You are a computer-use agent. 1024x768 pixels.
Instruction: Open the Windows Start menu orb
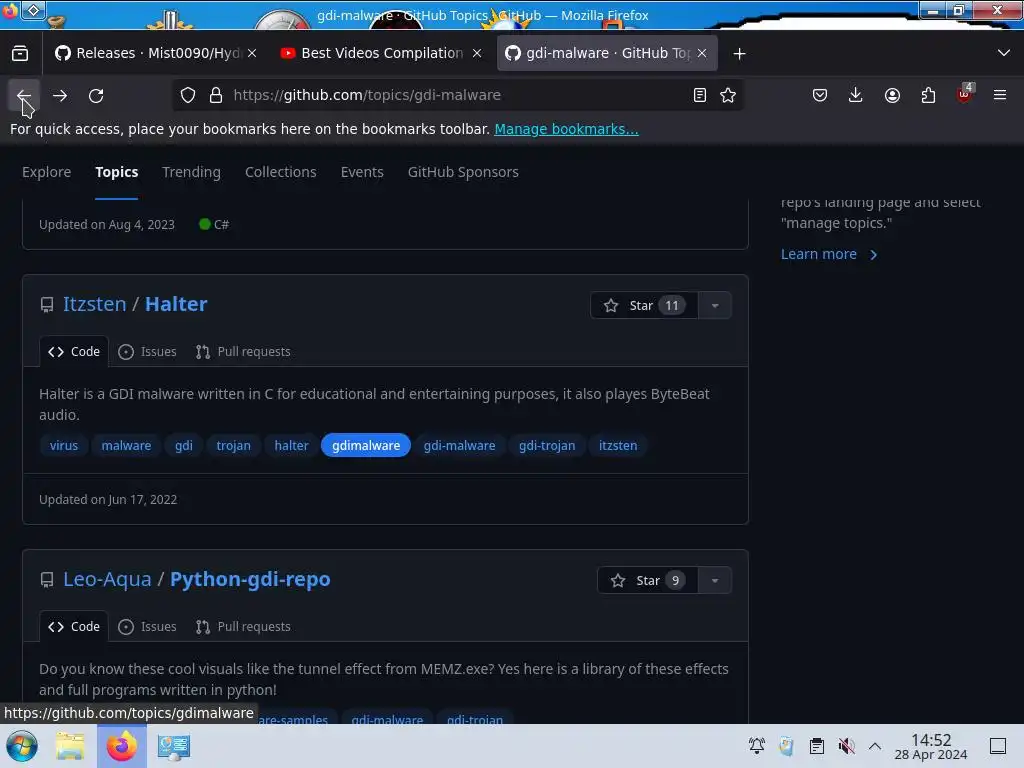point(22,746)
